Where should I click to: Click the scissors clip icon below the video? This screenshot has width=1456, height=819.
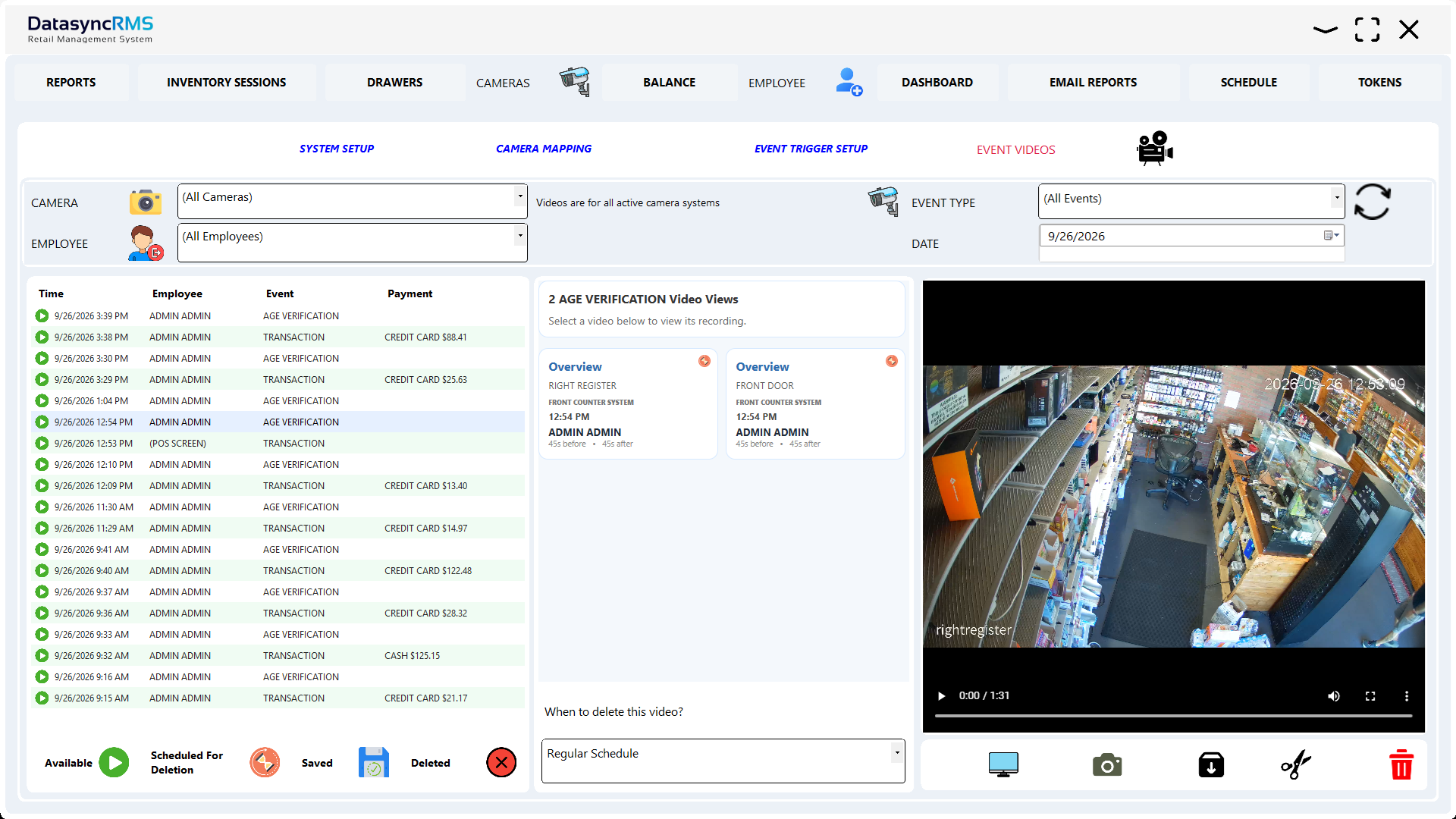(1296, 764)
